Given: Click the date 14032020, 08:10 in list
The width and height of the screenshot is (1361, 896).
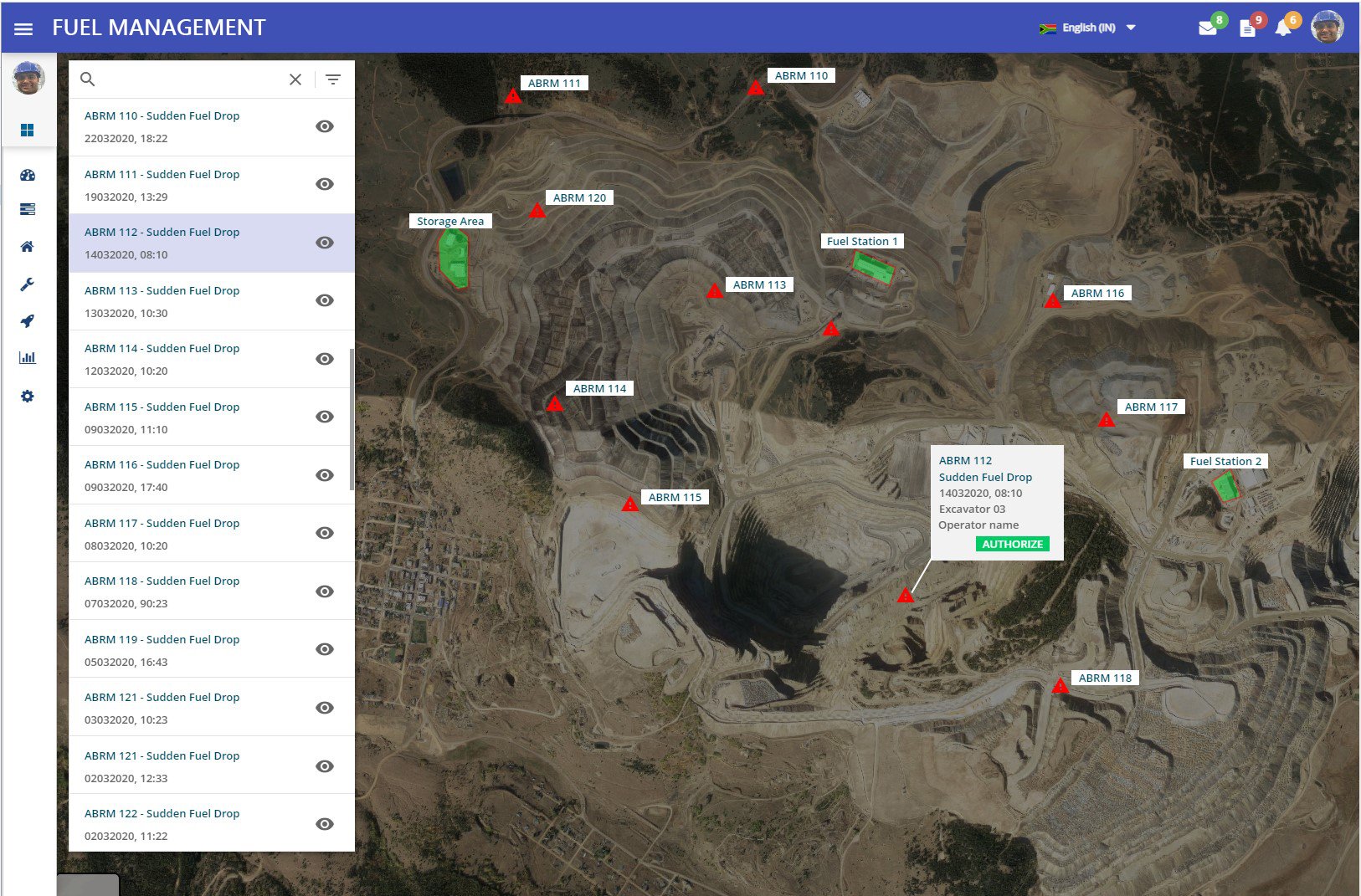Looking at the screenshot, I should click(x=126, y=254).
